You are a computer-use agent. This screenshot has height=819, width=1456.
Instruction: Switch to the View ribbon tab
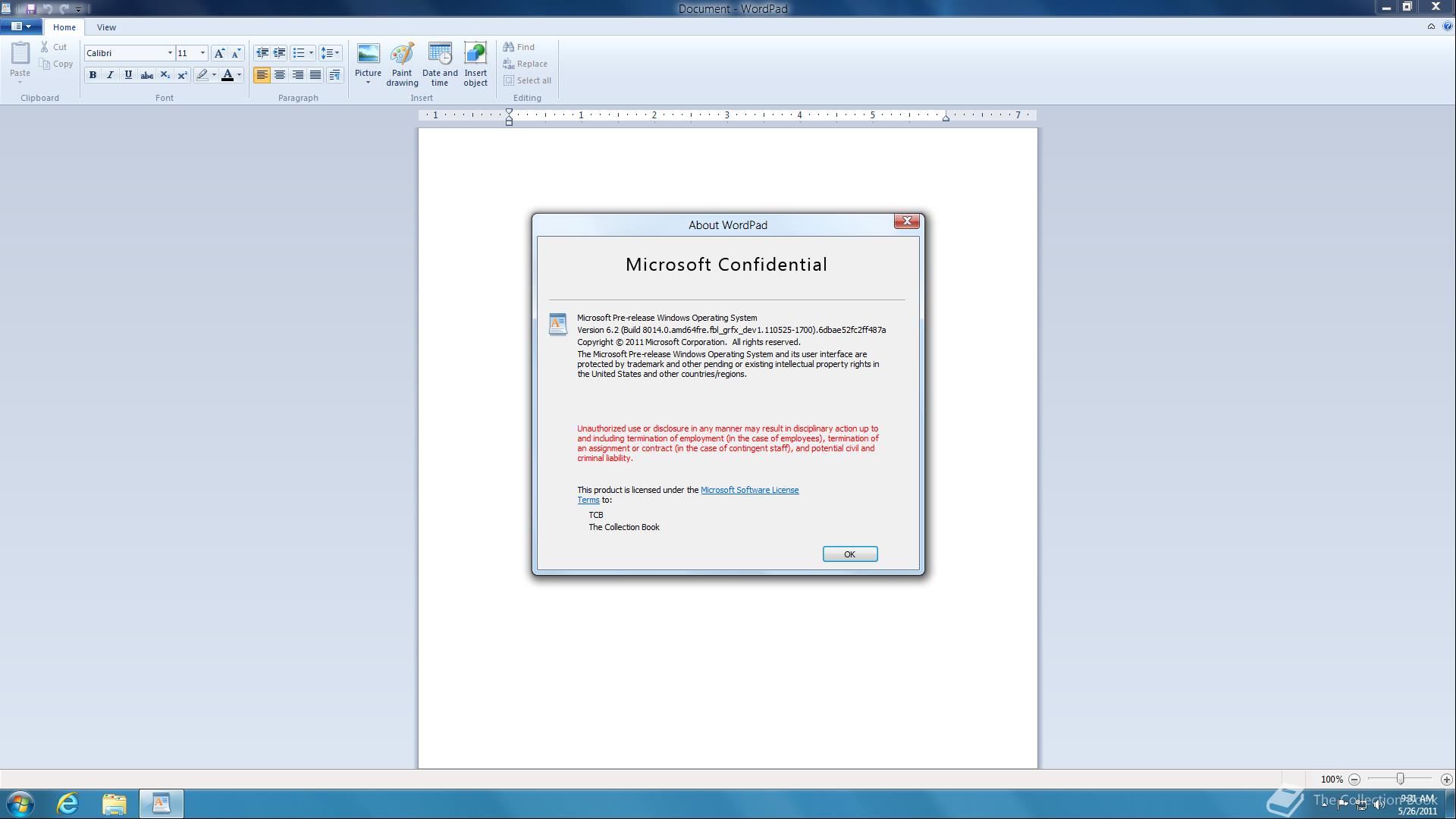click(106, 27)
